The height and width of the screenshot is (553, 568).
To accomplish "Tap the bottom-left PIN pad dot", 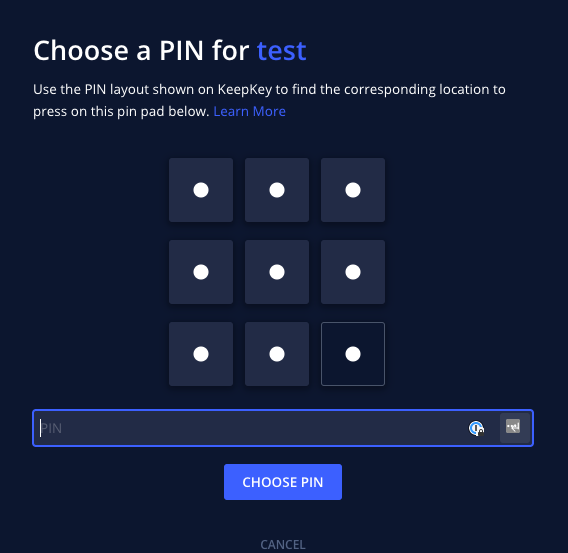I will (x=201, y=354).
